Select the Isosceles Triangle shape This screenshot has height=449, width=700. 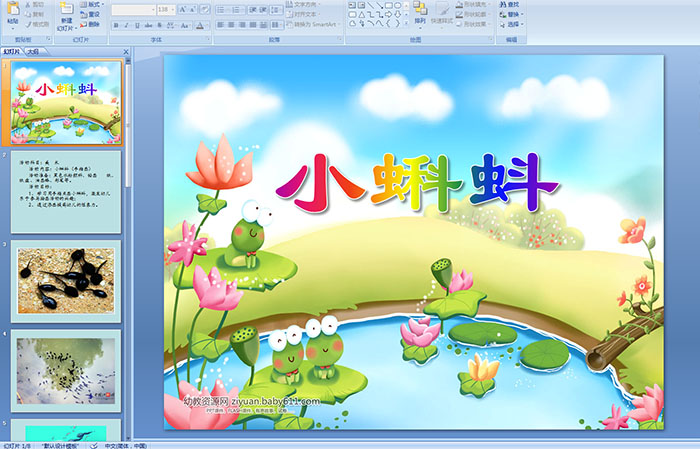(362, 15)
